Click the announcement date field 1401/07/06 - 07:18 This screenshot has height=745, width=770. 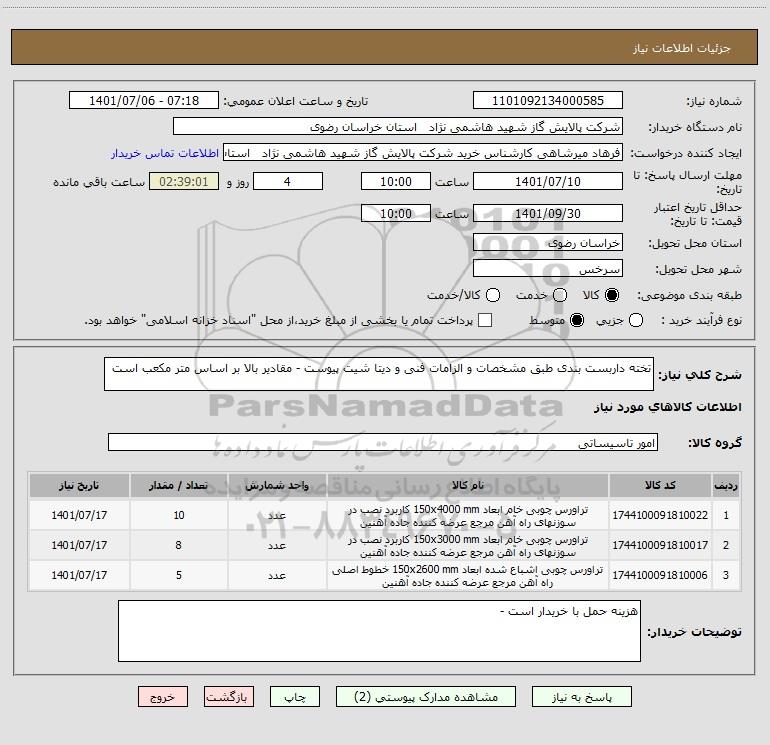[144, 101]
